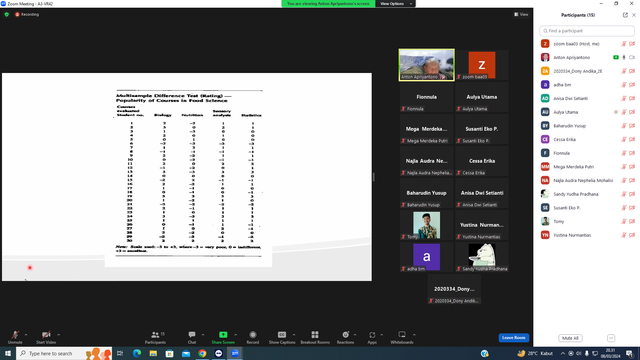Toggle mute icon for 2020334_Dony Andika
The width and height of the screenshot is (640, 360).
click(624, 71)
